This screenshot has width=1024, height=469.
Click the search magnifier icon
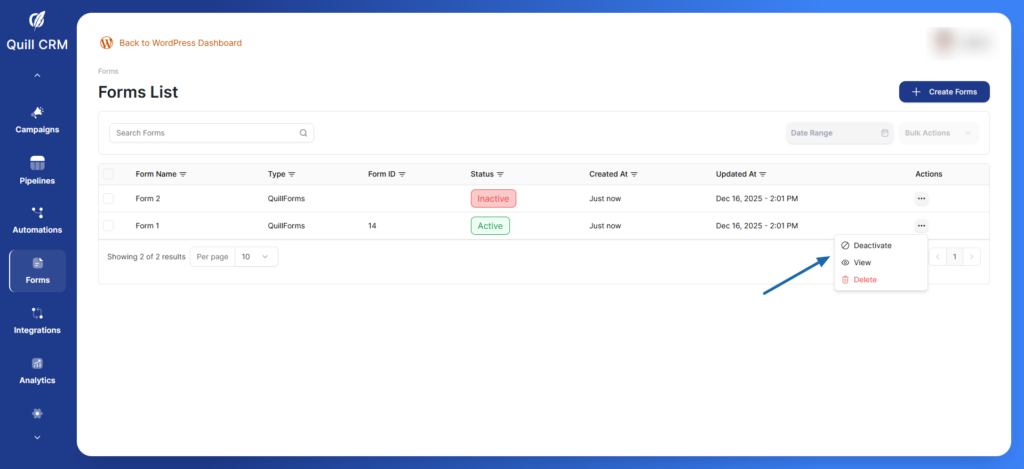(303, 133)
